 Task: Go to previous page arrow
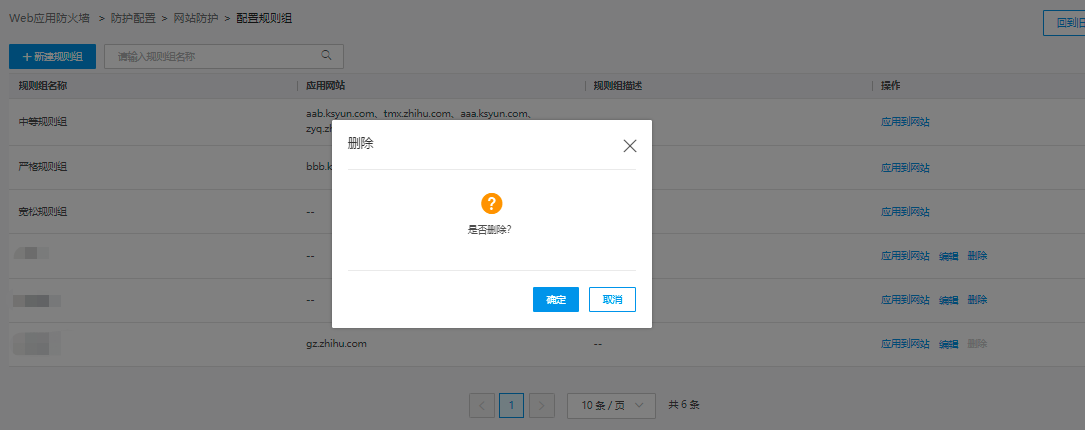click(x=482, y=405)
